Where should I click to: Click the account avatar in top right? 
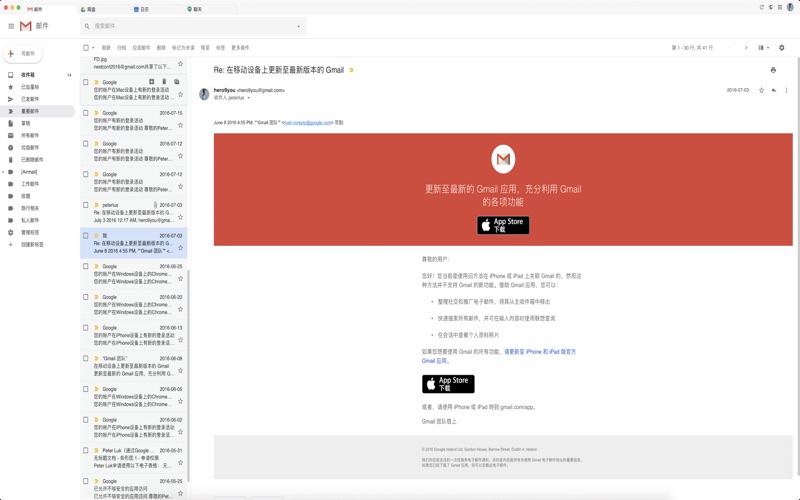coord(790,7)
